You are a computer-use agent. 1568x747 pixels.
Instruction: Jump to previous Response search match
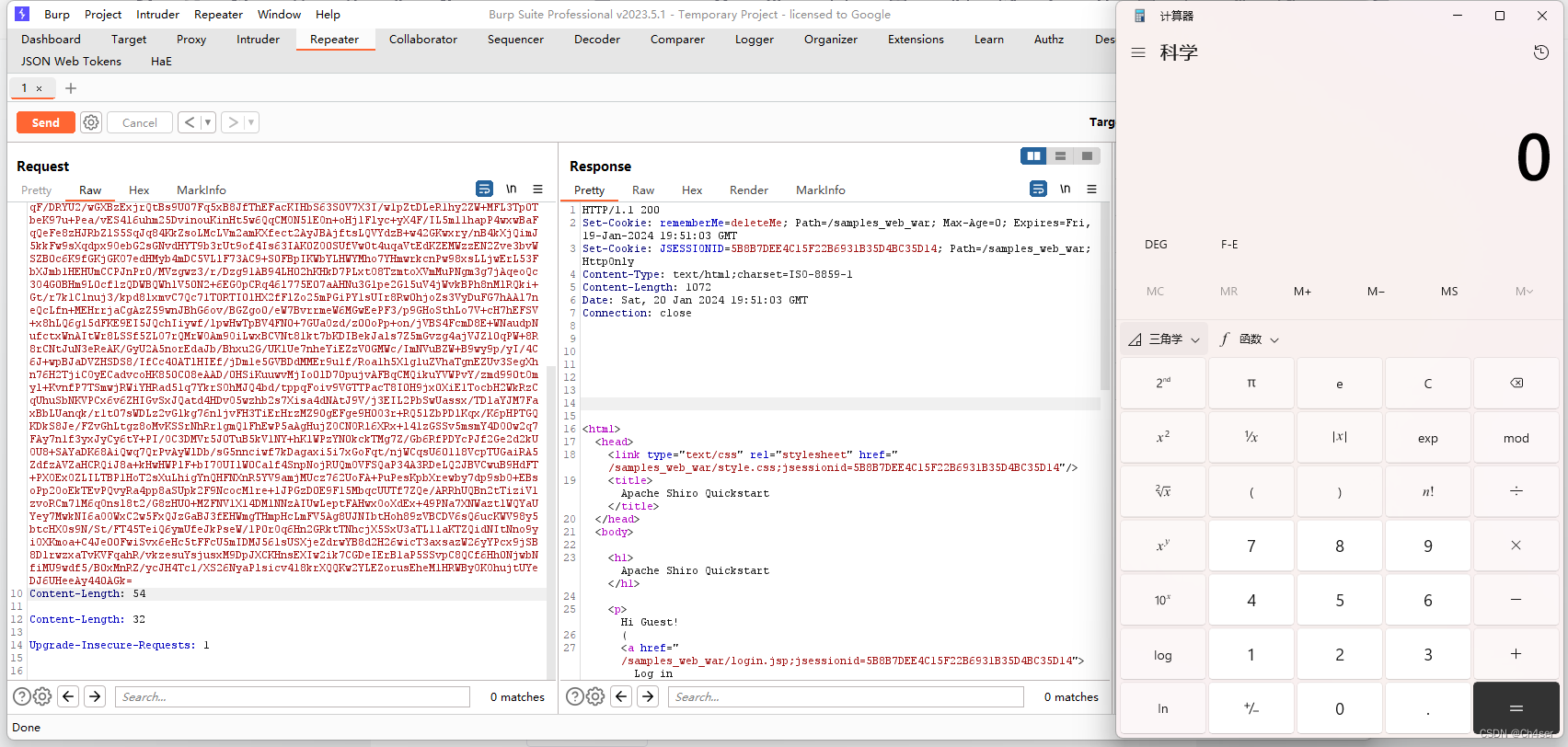click(x=621, y=696)
